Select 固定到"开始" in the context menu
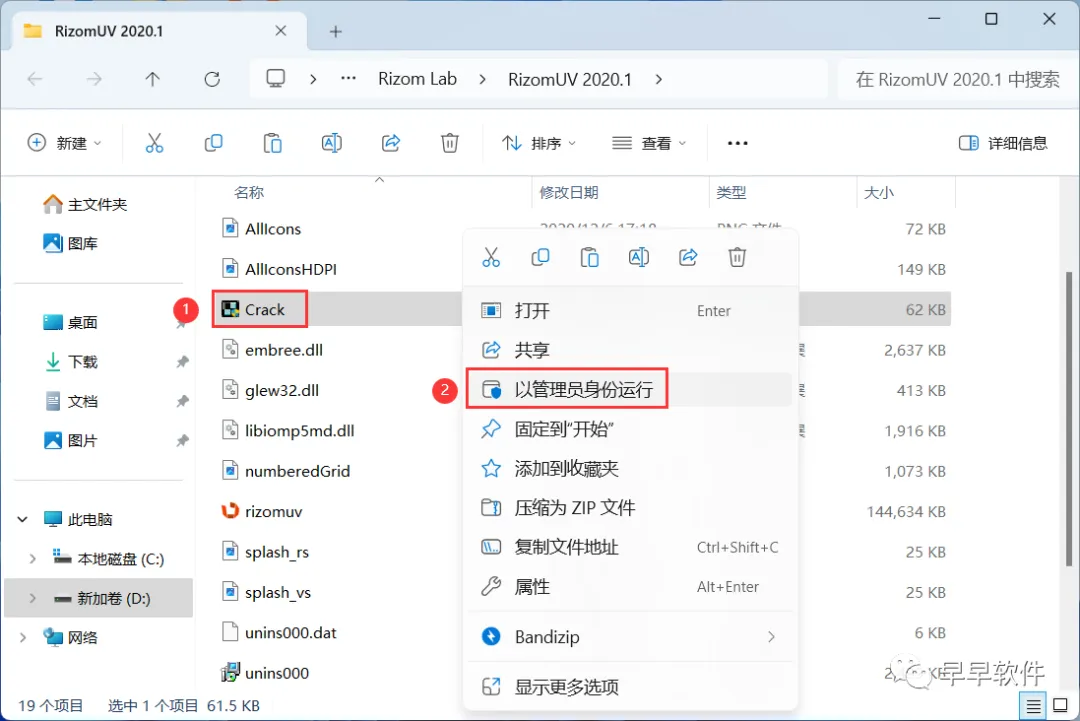Screen dimensions: 1080x721 click(x=630, y=429)
